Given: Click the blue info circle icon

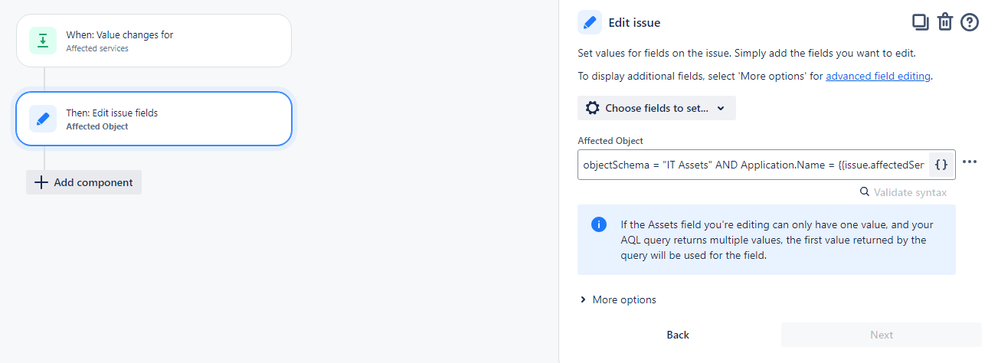Looking at the screenshot, I should (598, 225).
